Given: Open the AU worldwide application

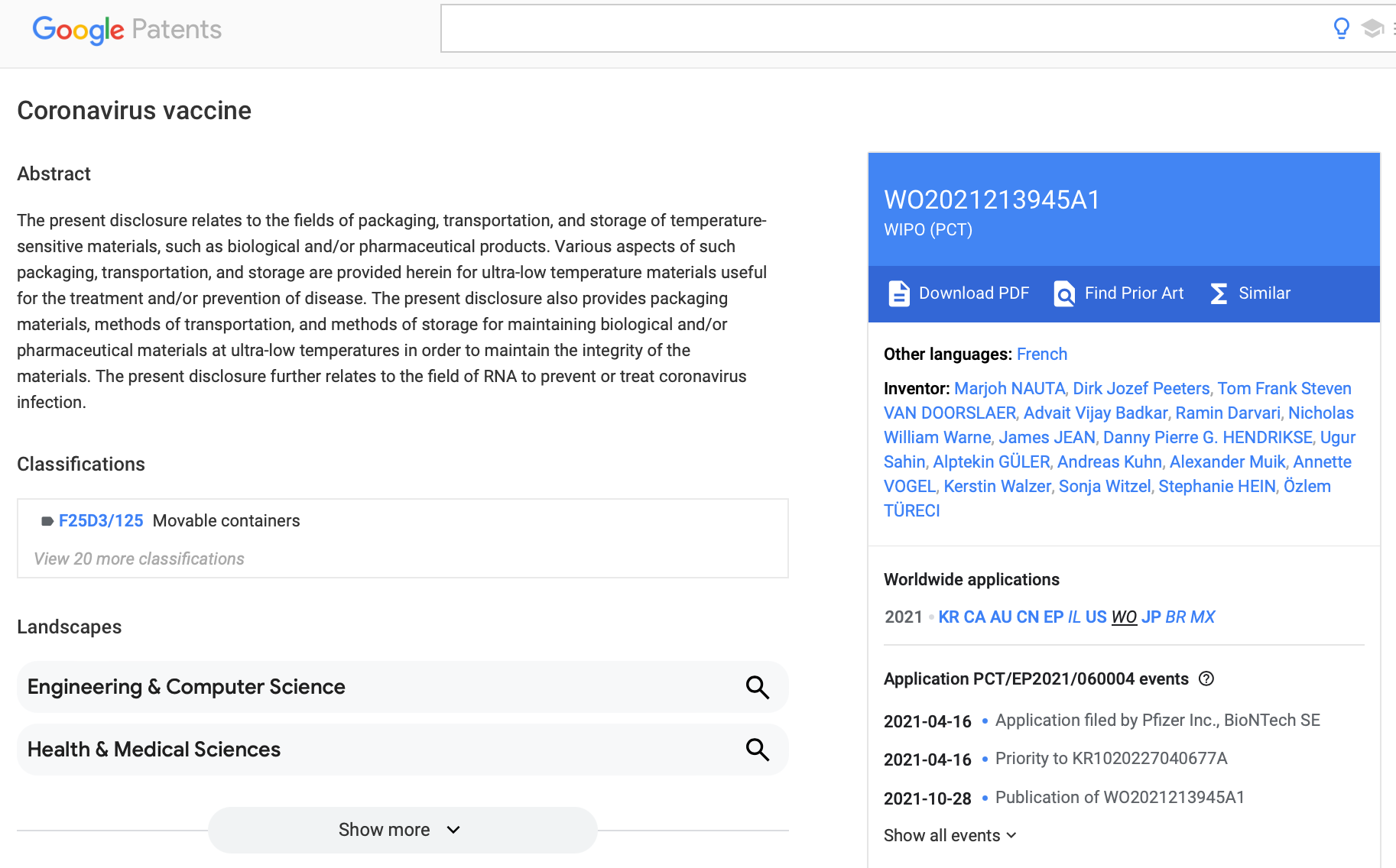Looking at the screenshot, I should click(x=1001, y=617).
